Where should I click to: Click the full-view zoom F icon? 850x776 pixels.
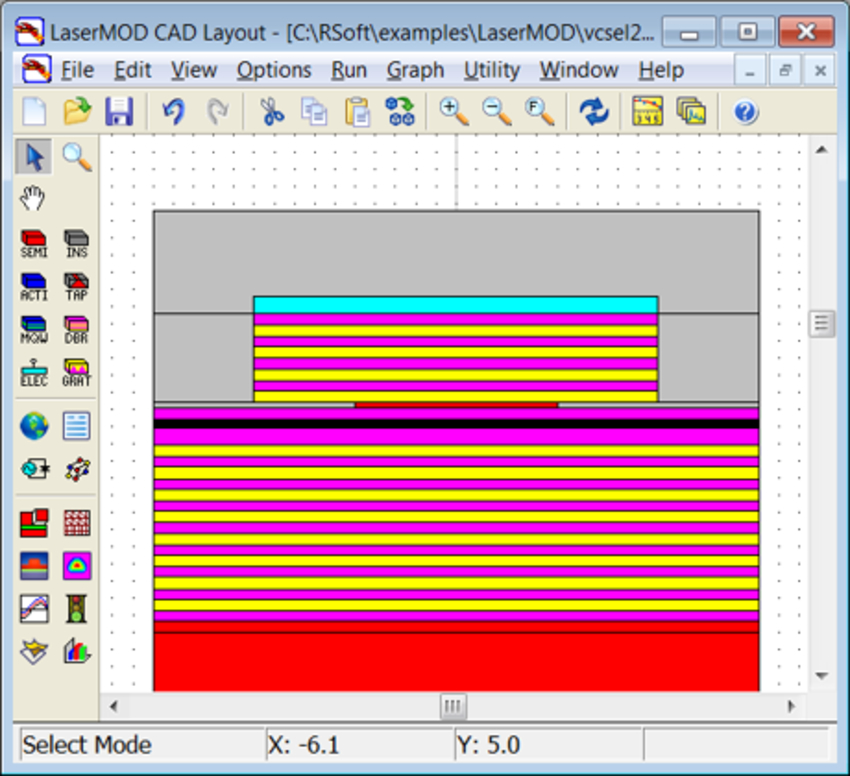tap(539, 111)
